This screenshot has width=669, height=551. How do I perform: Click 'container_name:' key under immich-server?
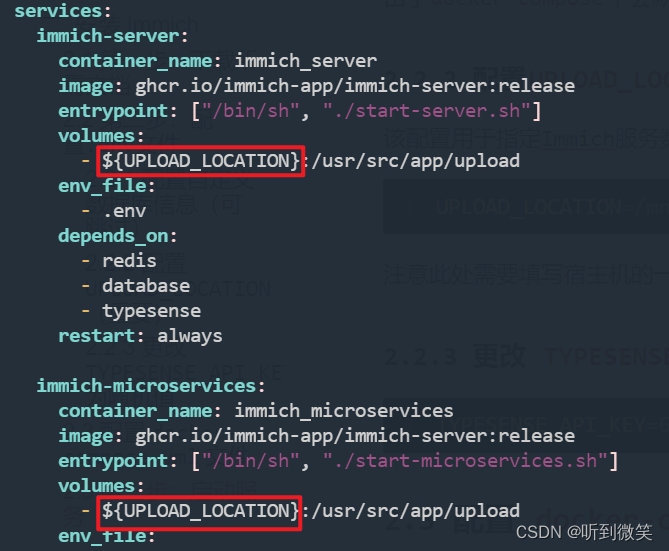coord(140,61)
